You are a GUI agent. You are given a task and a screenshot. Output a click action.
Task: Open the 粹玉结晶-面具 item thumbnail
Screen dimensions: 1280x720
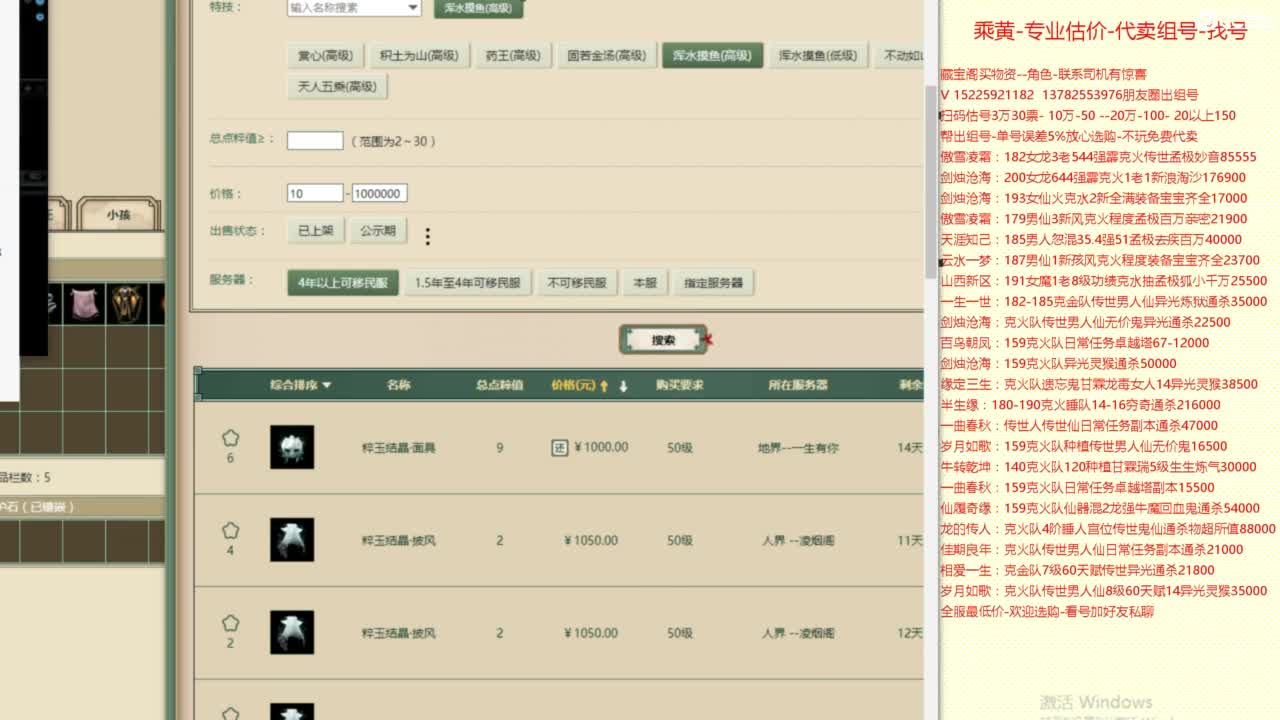[x=292, y=447]
